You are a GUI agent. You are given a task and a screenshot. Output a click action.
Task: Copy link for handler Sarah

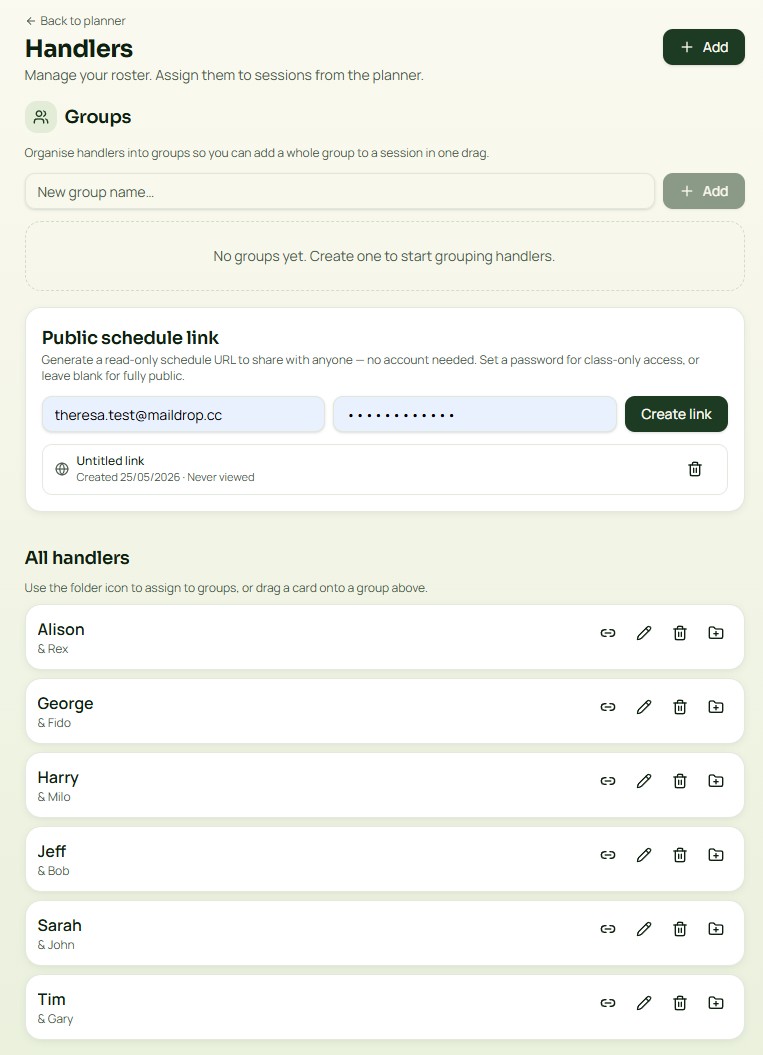coord(608,929)
